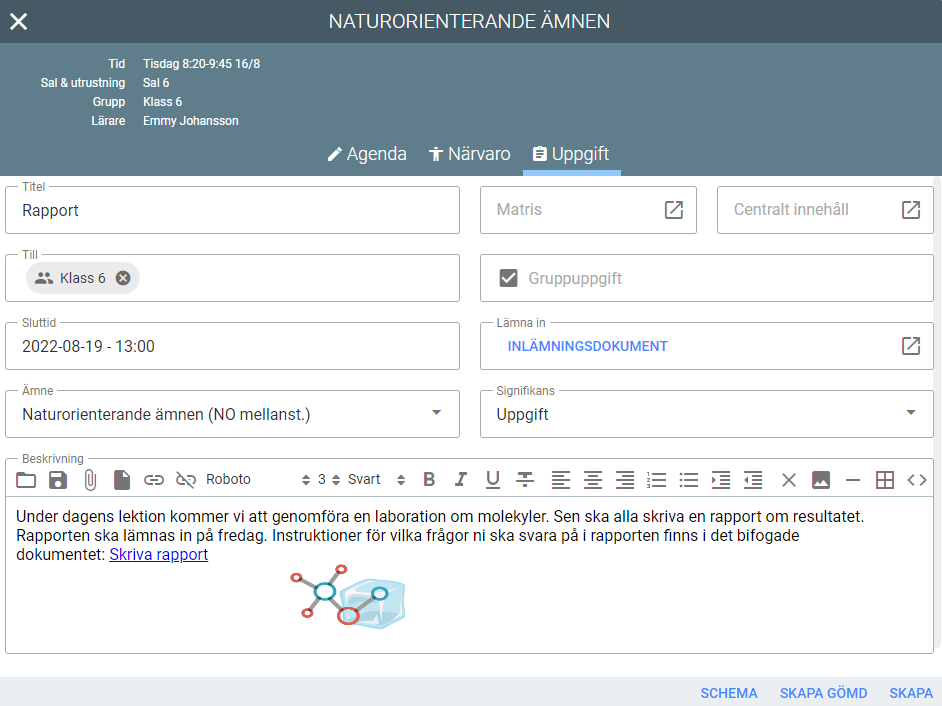Click the SKAPA GÖMD button
The image size is (942, 706).
coord(823,693)
